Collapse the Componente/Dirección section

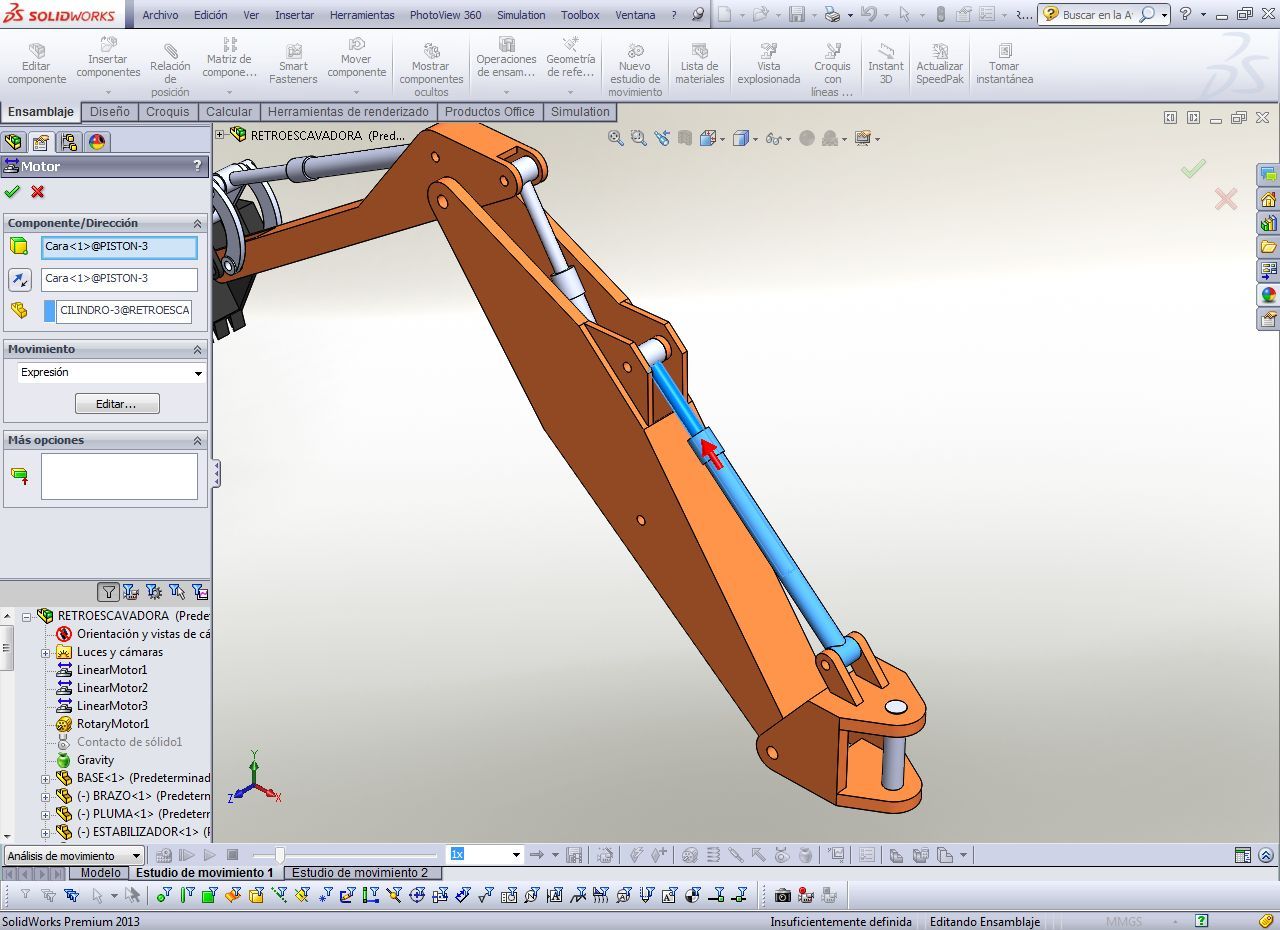(197, 223)
